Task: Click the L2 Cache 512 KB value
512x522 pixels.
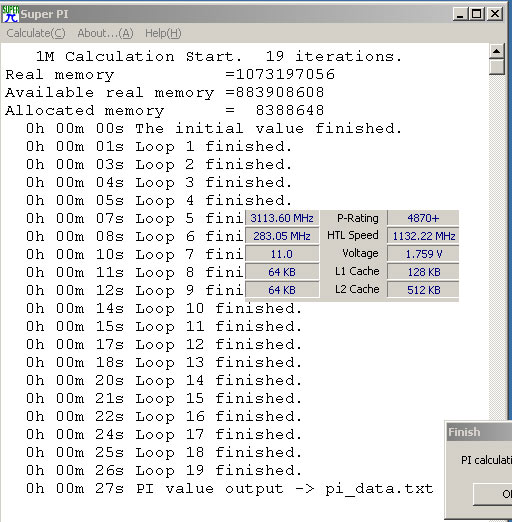Action: (x=423, y=290)
